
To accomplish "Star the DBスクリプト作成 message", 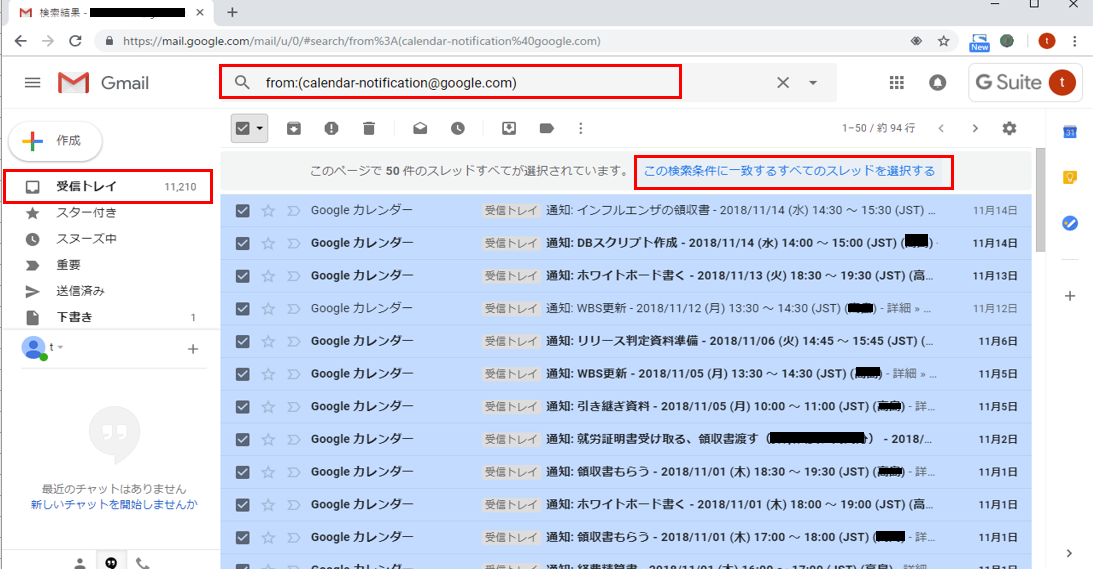I will (x=268, y=243).
